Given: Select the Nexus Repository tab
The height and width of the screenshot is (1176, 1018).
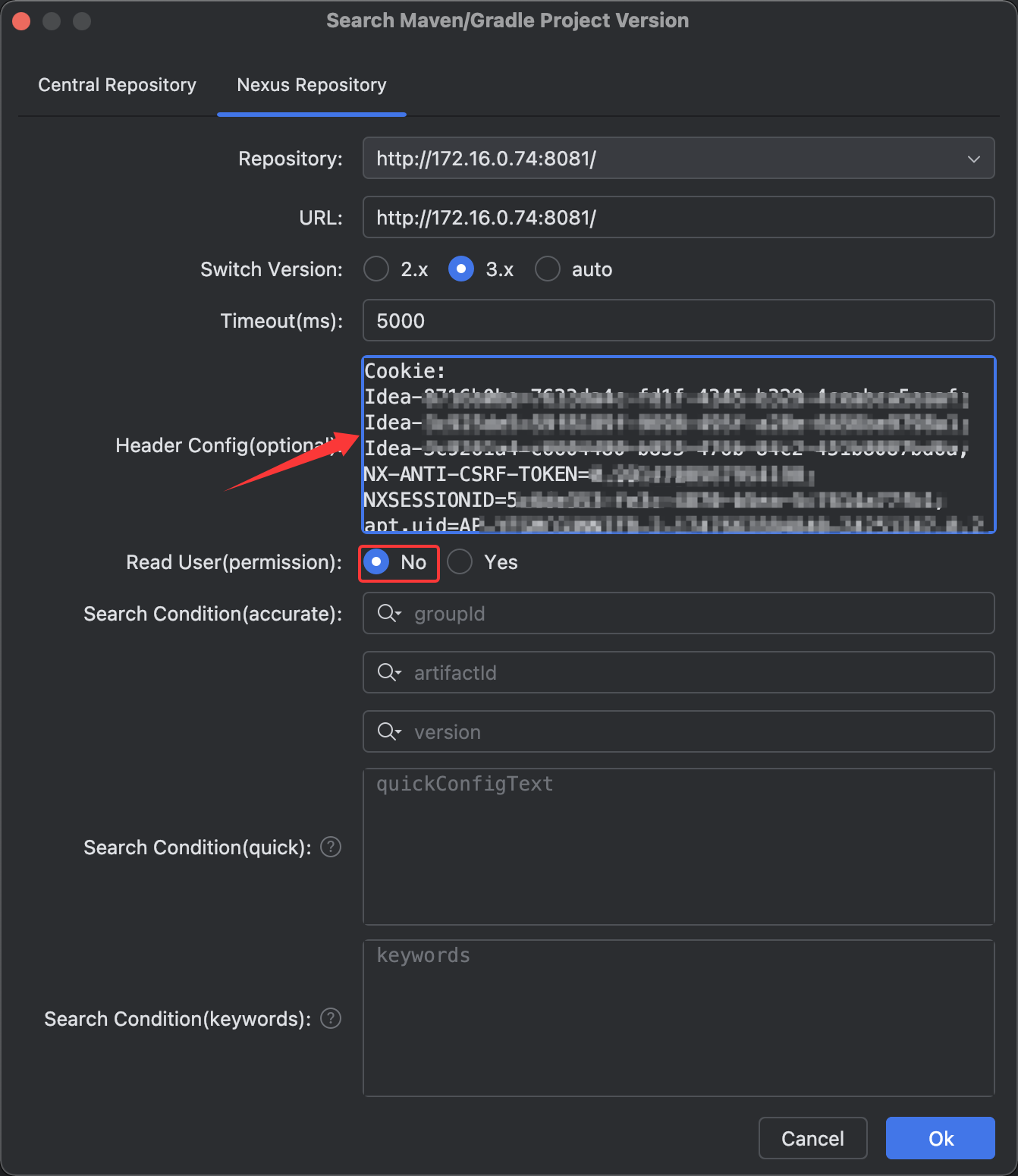Looking at the screenshot, I should 311,85.
